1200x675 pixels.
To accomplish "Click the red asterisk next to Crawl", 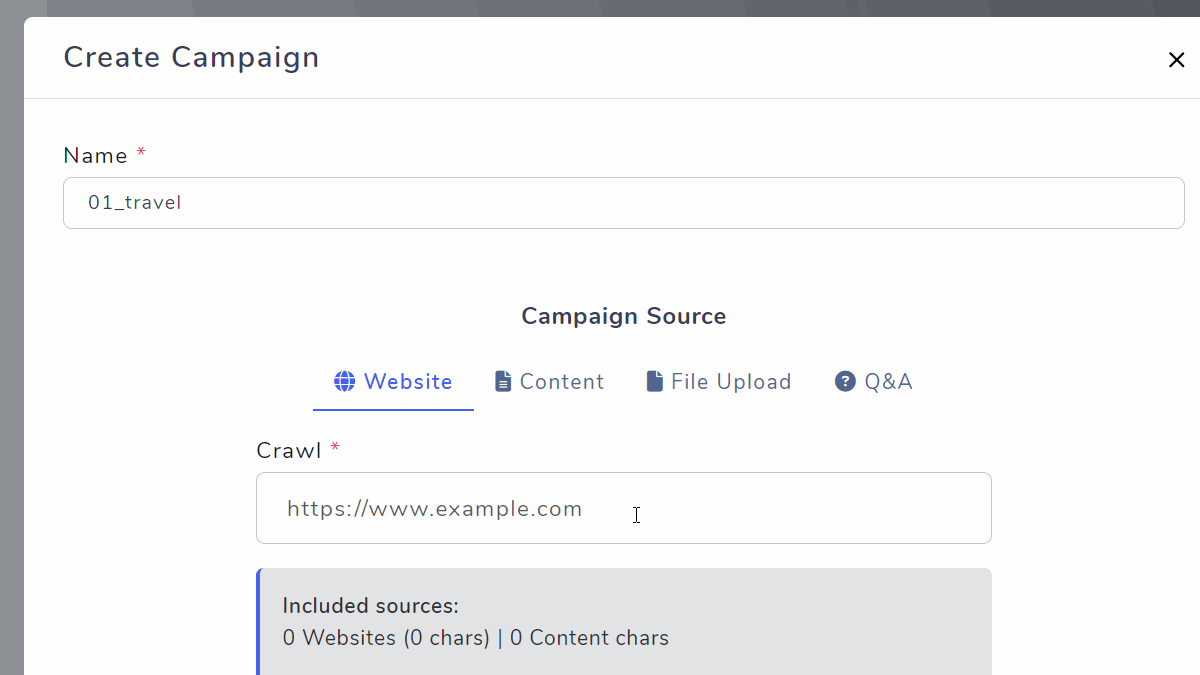I will (335, 448).
